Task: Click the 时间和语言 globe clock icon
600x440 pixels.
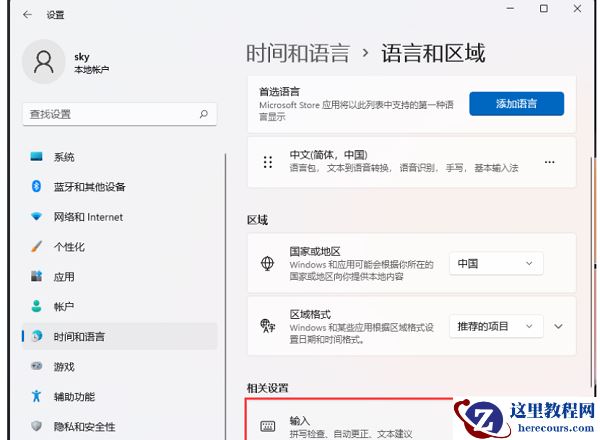Action: pyautogui.click(x=37, y=336)
